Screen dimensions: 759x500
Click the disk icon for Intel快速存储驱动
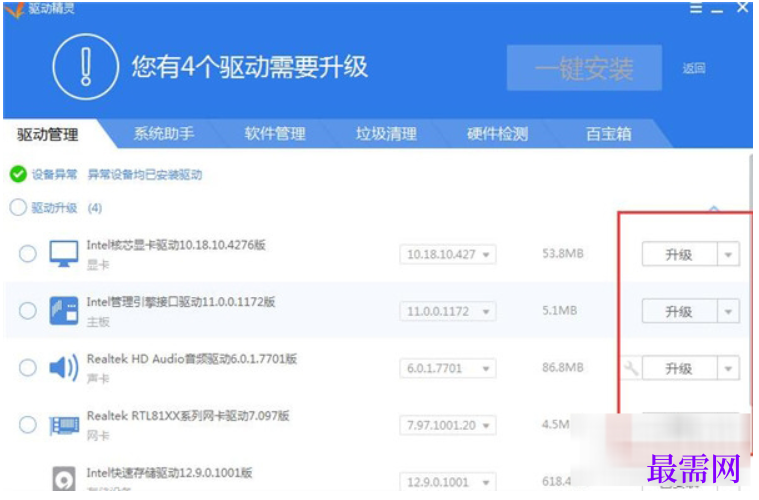[64, 479]
